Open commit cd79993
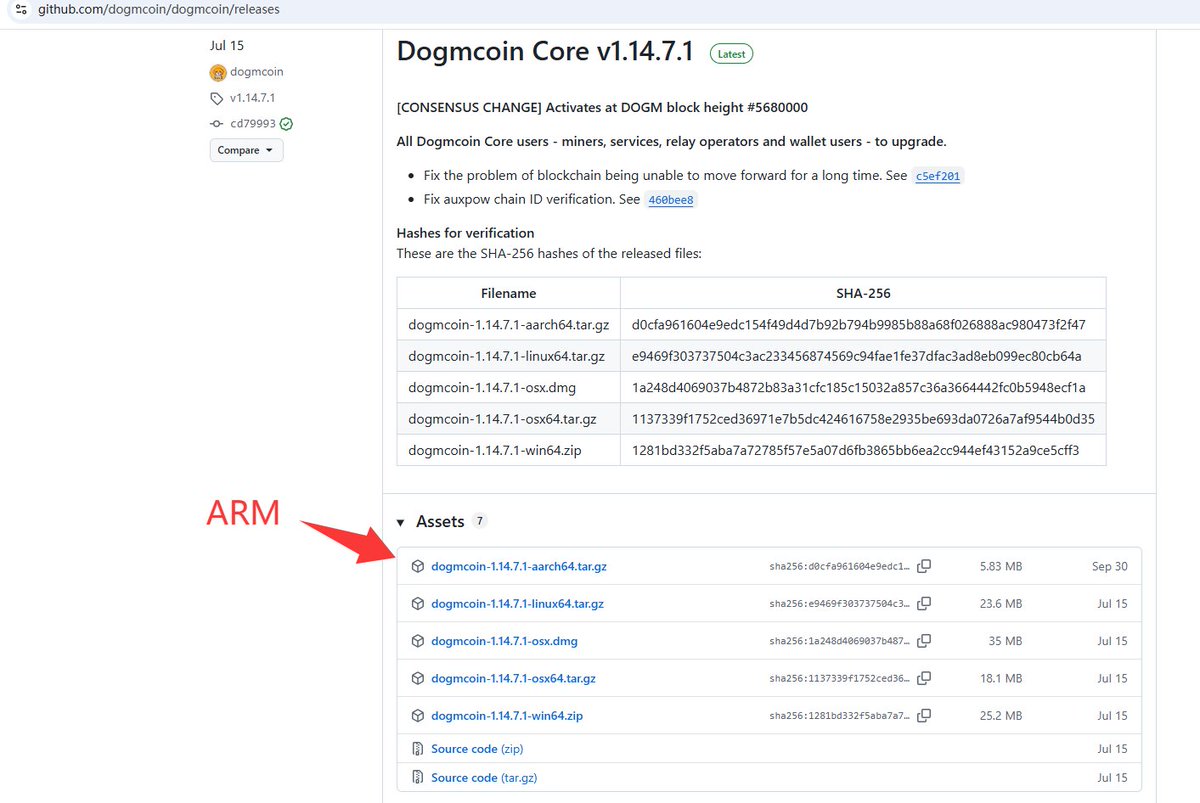The image size is (1200, 803). [252, 124]
